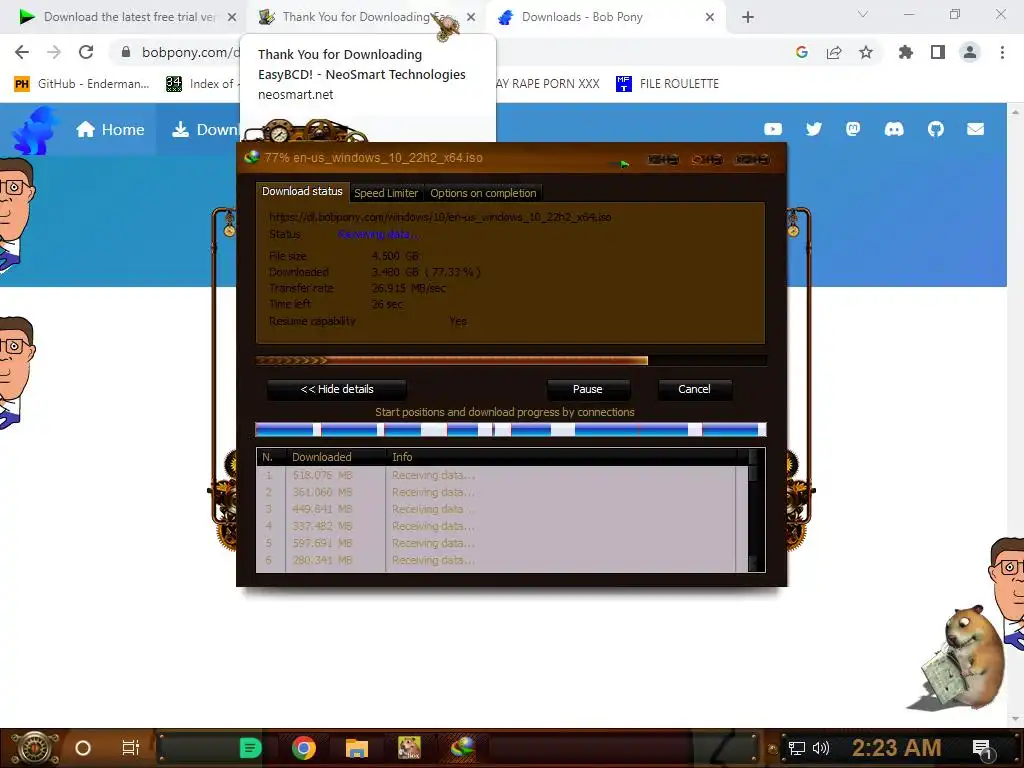Switch to Chrome on the taskbar
This screenshot has width=1024, height=768.
coord(304,748)
